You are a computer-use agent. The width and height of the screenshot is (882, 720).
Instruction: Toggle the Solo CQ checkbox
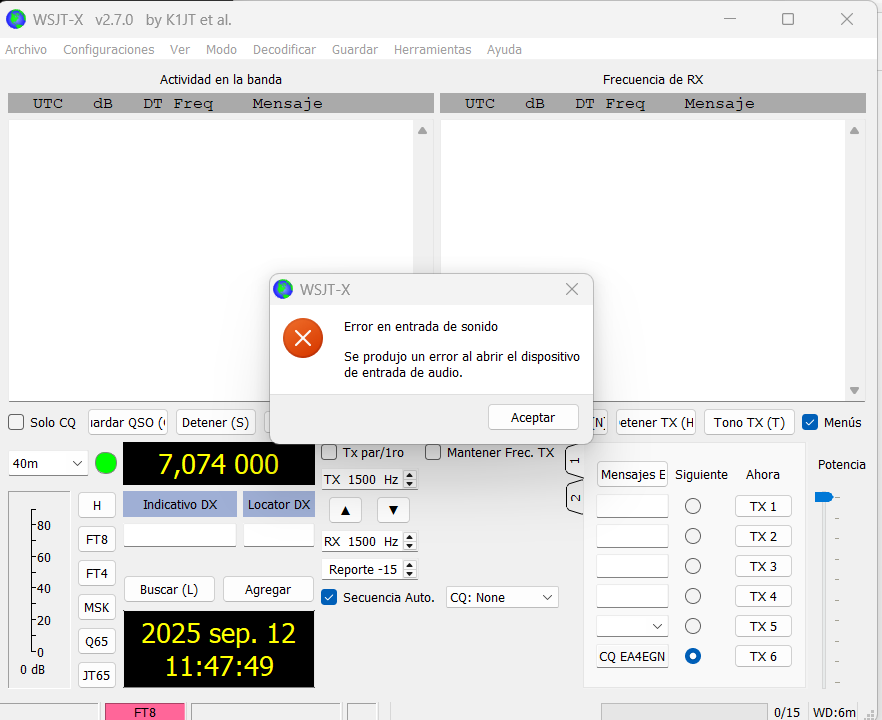(16, 422)
